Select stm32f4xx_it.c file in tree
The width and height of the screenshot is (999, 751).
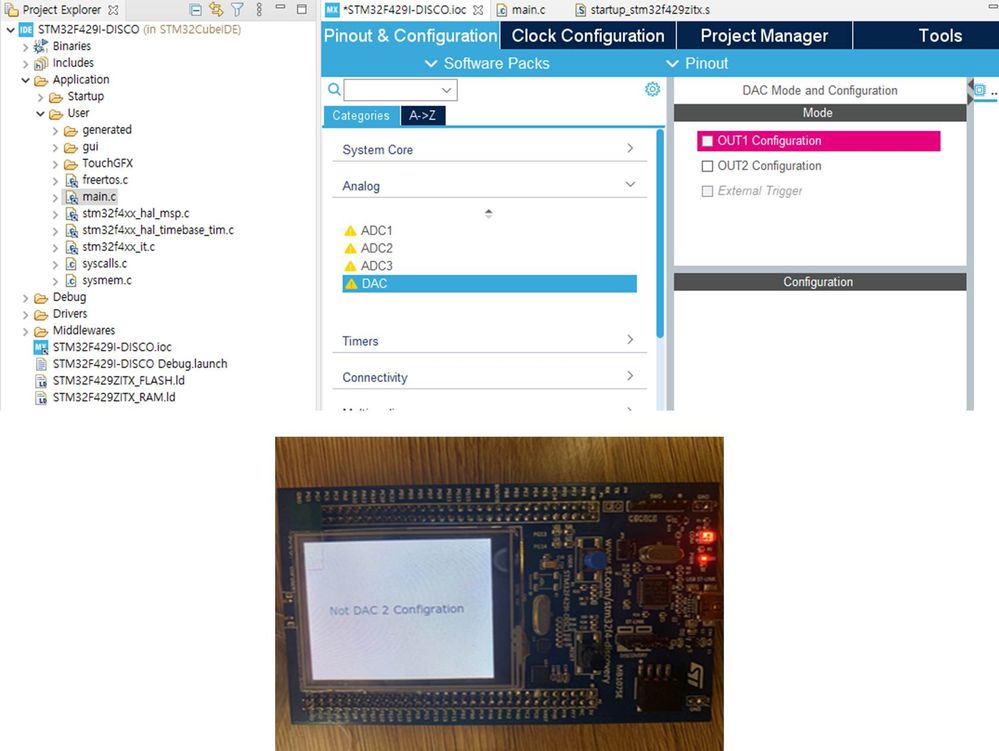tap(119, 247)
